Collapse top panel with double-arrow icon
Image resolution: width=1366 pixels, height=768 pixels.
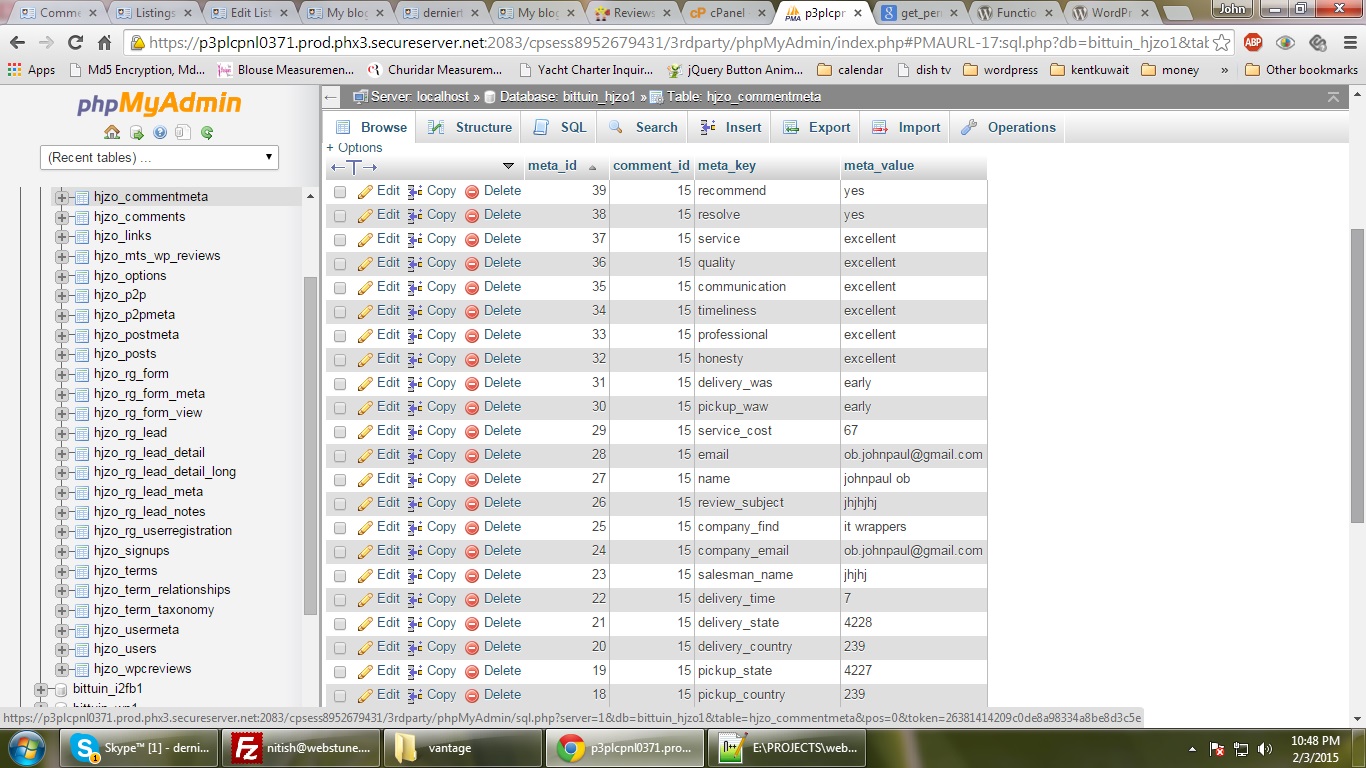point(1333,97)
